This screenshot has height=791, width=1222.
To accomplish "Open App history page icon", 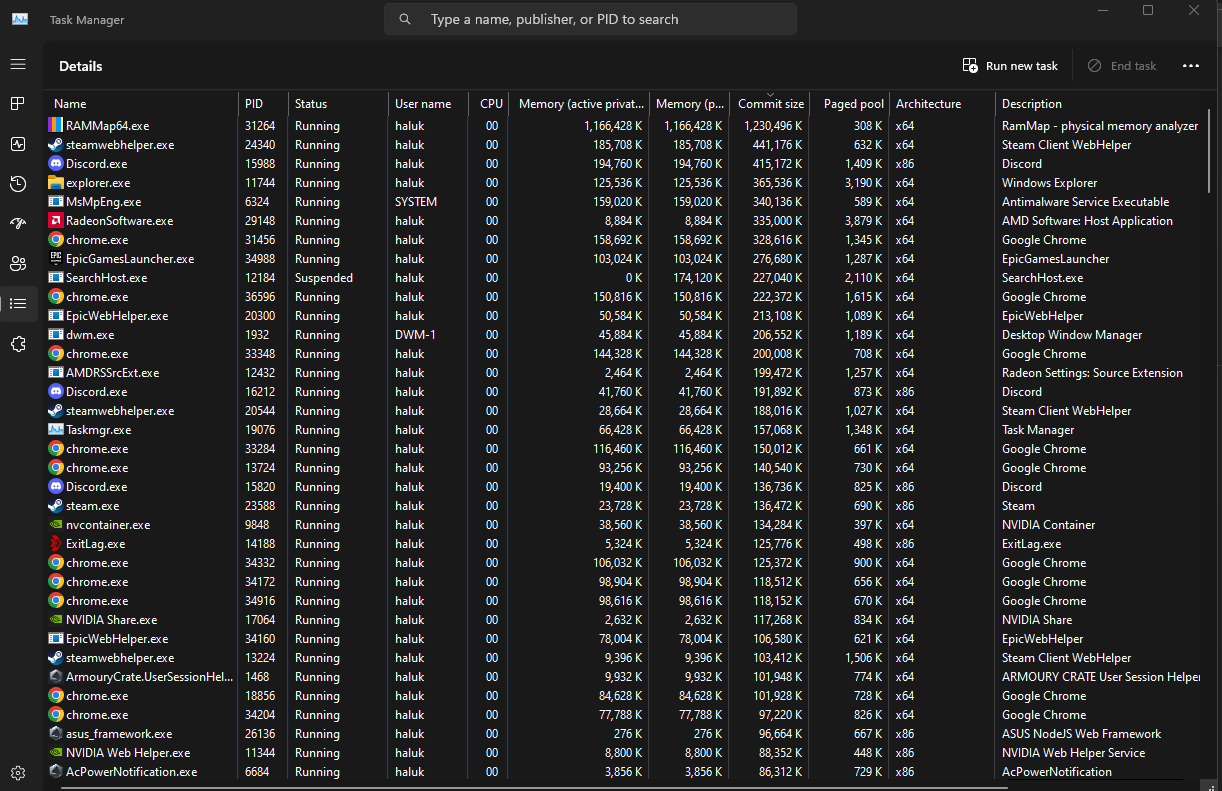I will click(18, 184).
